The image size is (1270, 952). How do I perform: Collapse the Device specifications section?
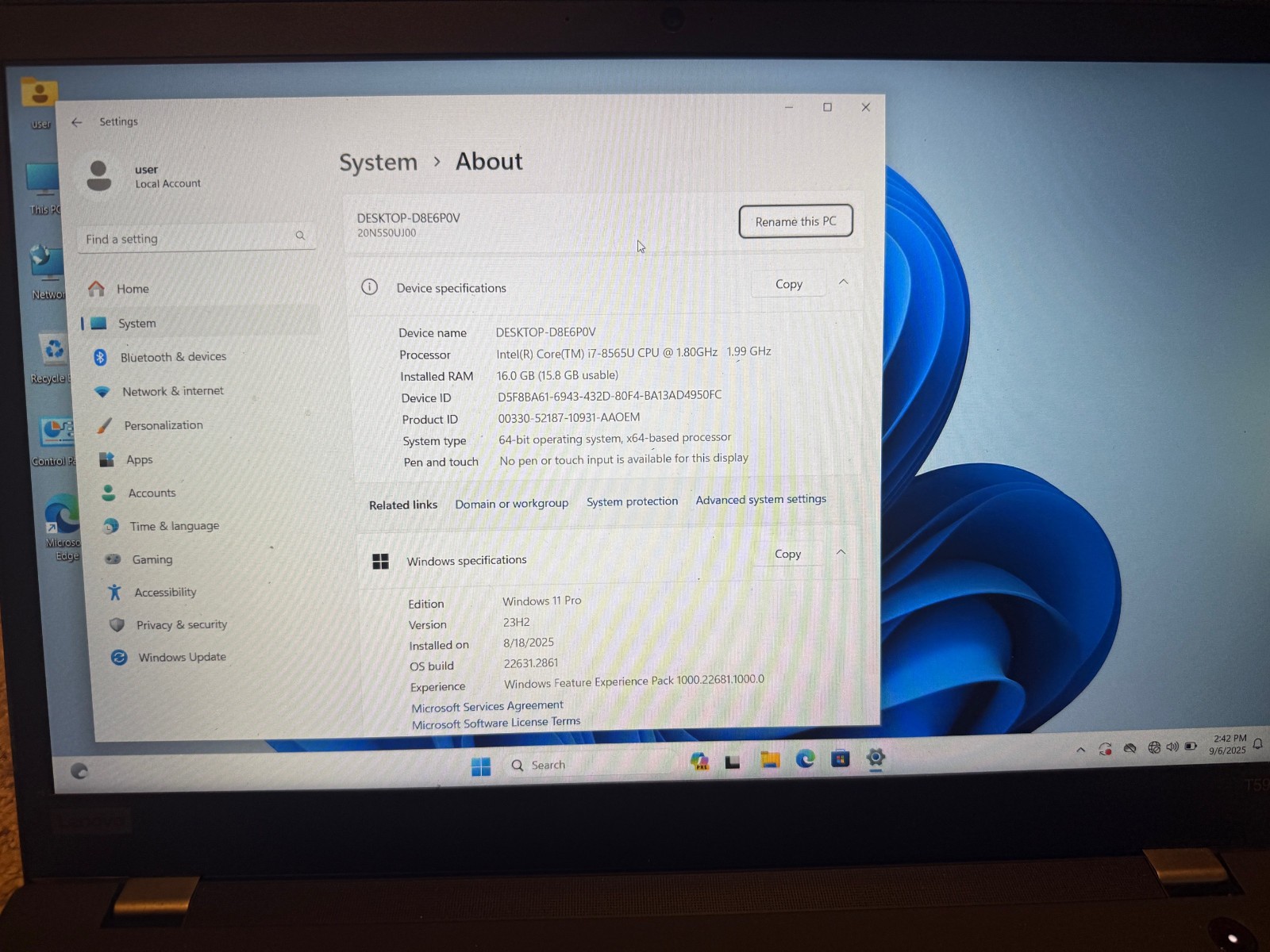(844, 282)
